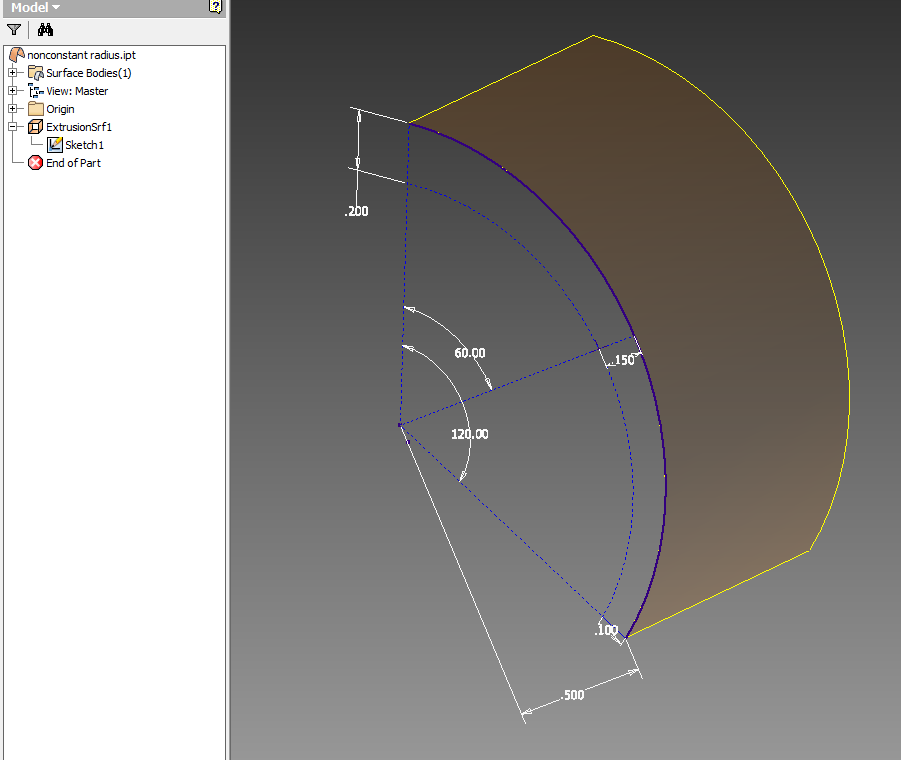
Task: Select the ExtrusionSrf1 feature icon
Action: tap(34, 126)
